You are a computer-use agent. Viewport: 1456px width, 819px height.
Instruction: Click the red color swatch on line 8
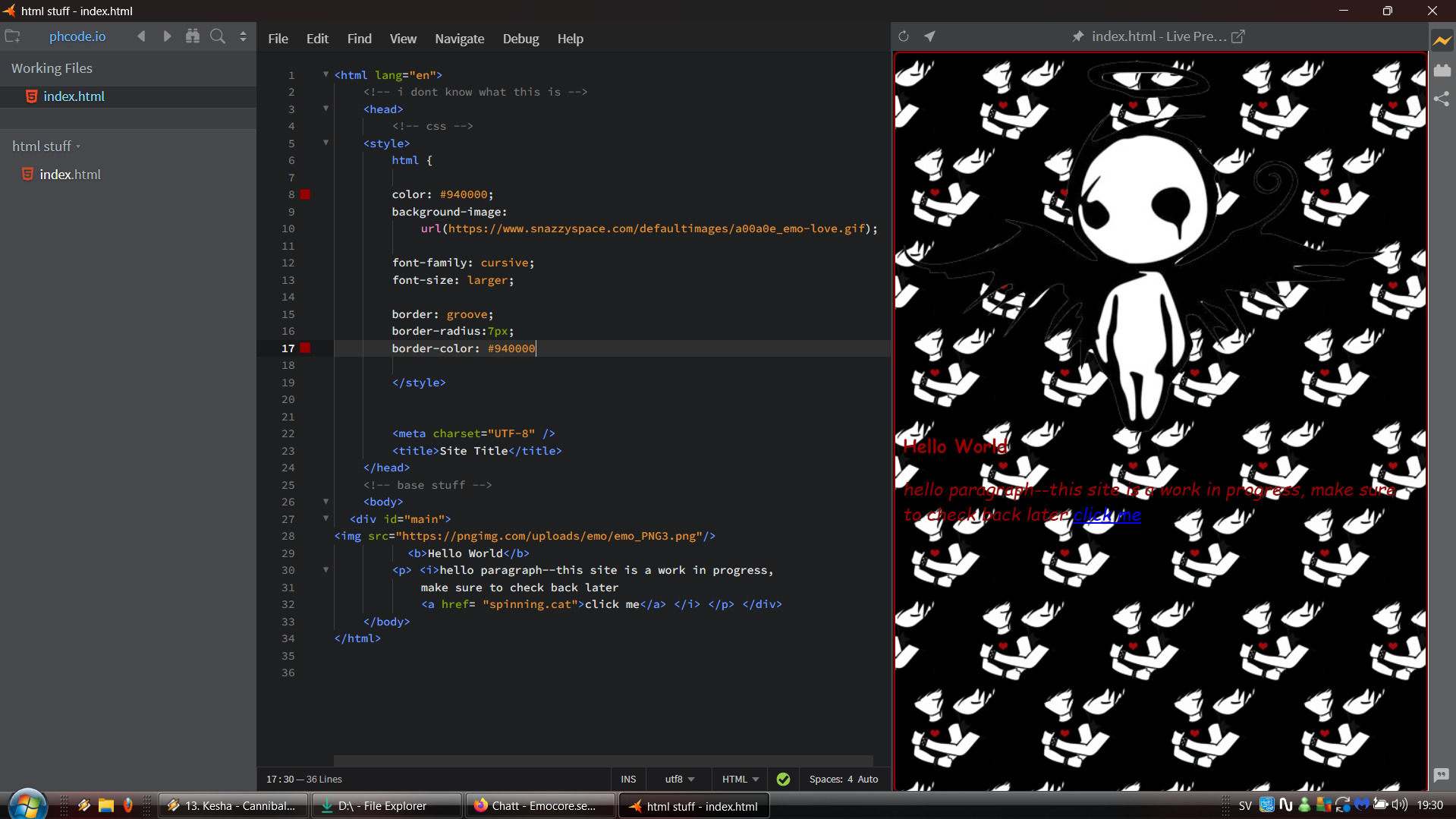click(x=305, y=195)
